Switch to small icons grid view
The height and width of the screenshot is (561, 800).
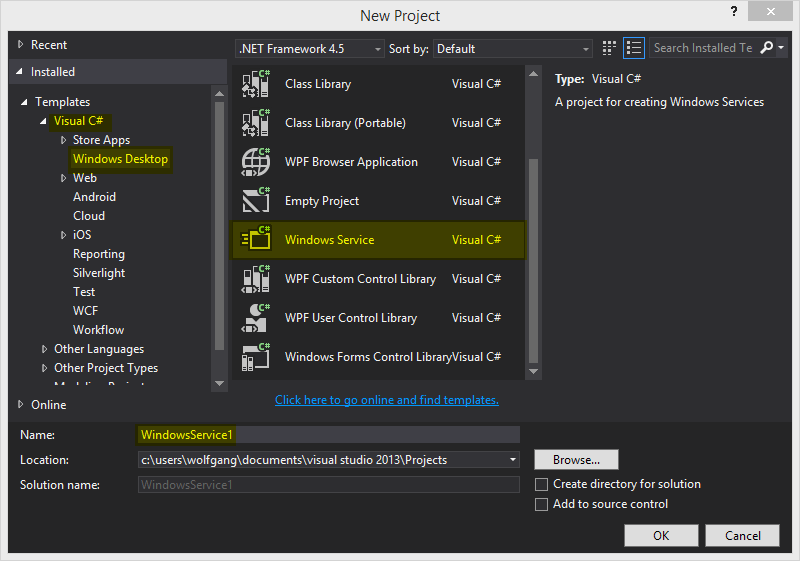tap(611, 48)
